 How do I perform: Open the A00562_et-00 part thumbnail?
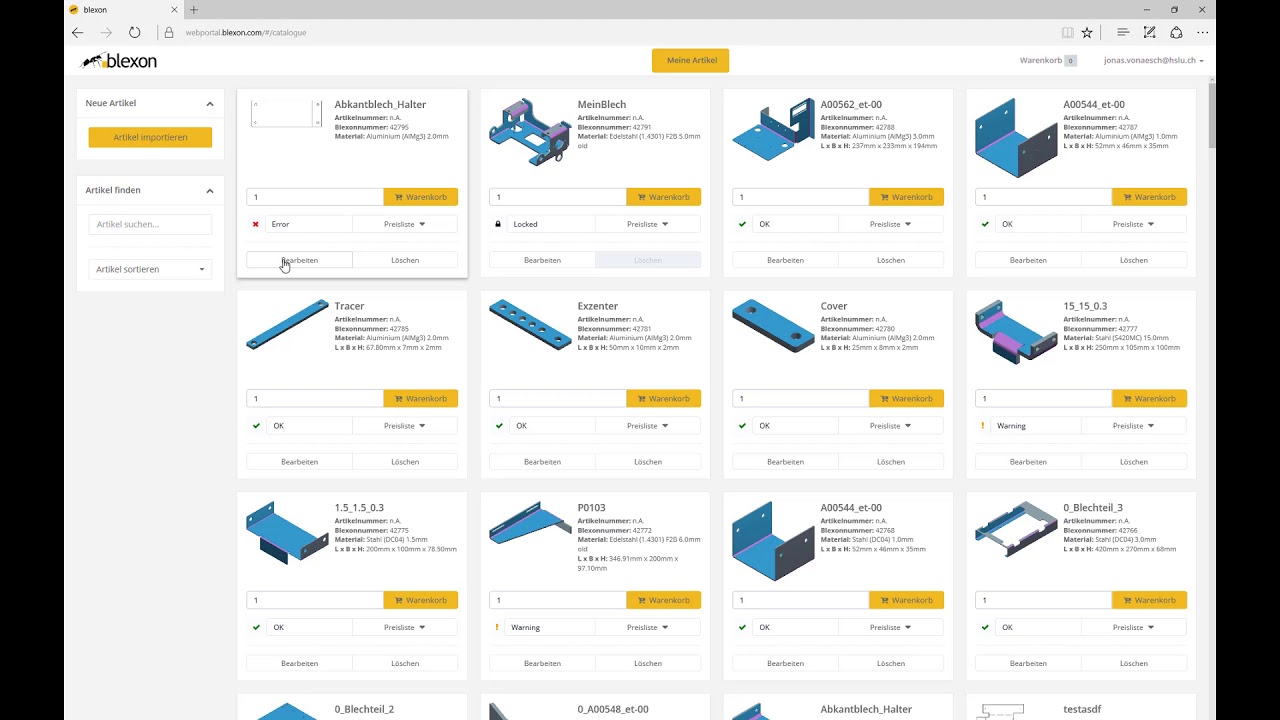coord(773,129)
